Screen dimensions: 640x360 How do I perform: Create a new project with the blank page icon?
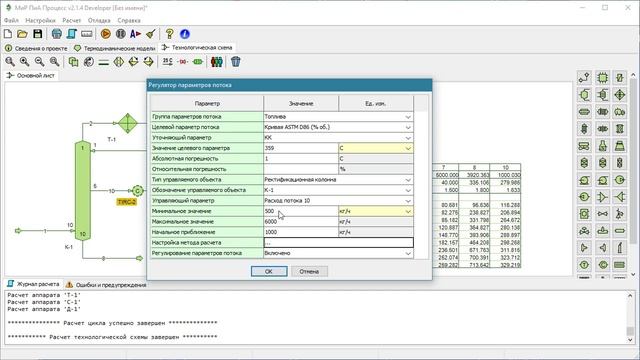click(x=8, y=34)
